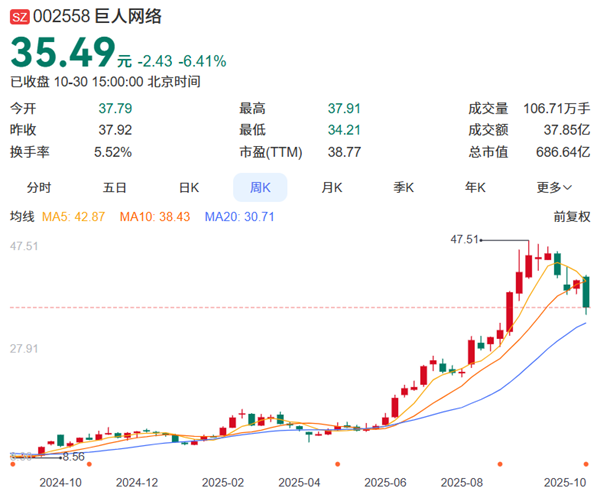Viewport: 600px width, 498px height.
Task: Click the red SZ exchange badge icon
Action: [20, 17]
